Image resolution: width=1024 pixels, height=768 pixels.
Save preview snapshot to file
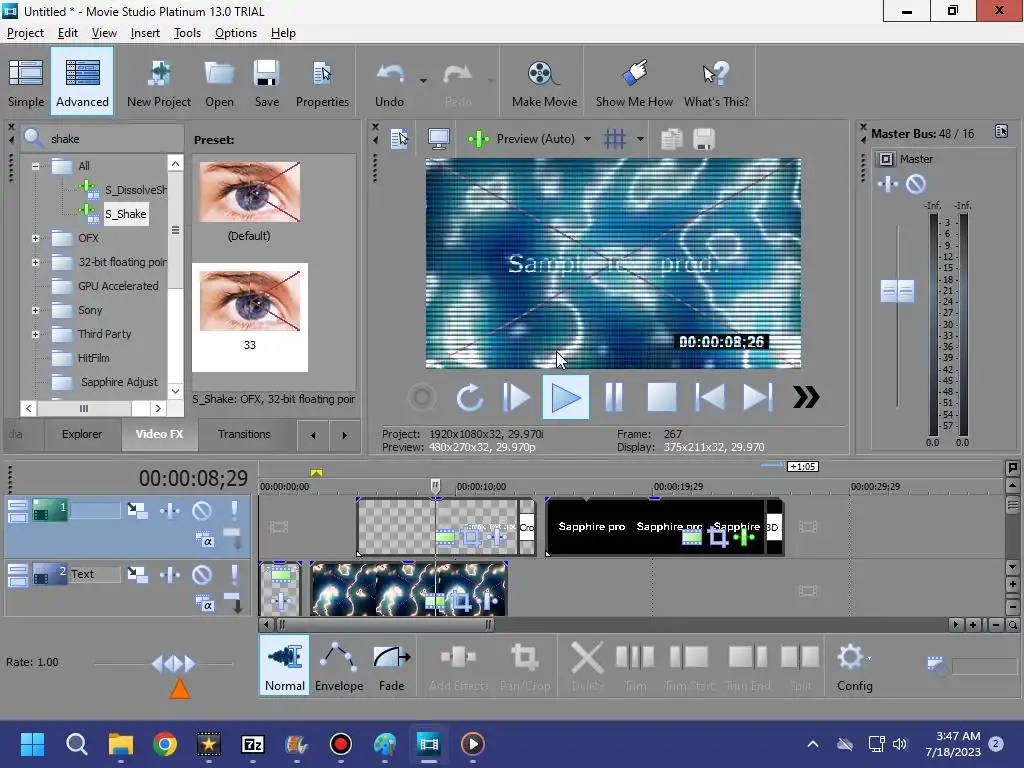[x=703, y=138]
